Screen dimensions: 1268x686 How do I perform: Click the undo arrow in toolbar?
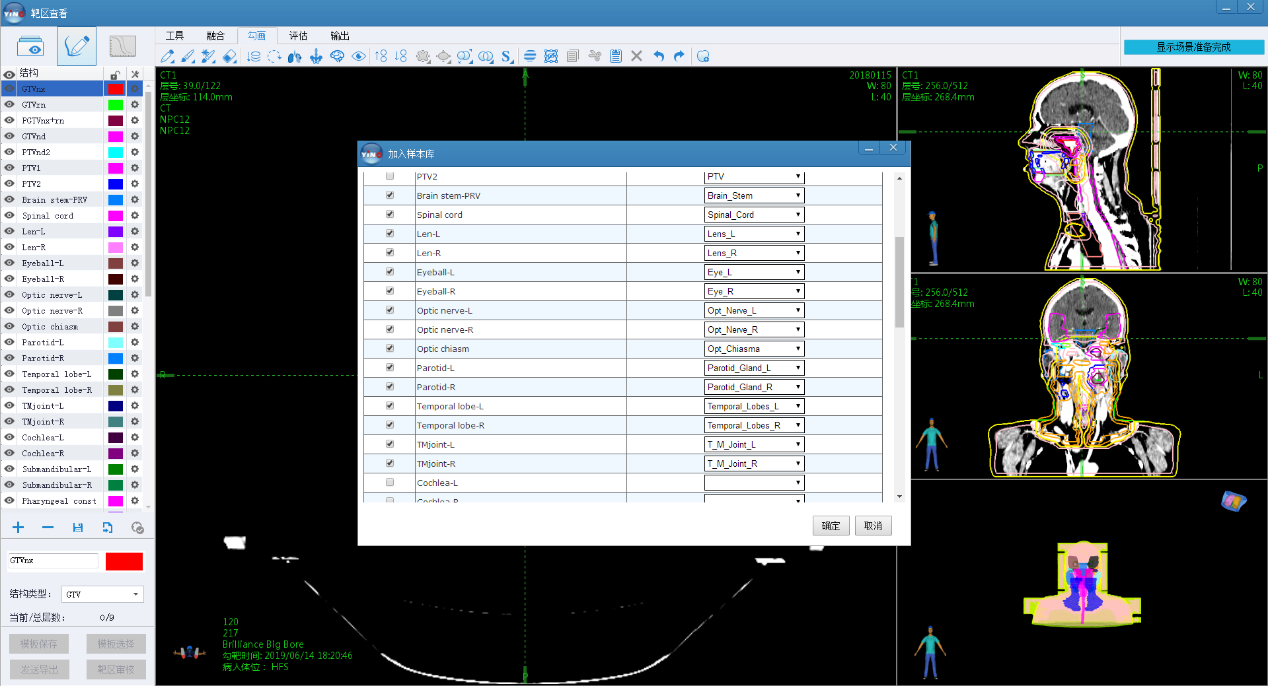(x=658, y=56)
